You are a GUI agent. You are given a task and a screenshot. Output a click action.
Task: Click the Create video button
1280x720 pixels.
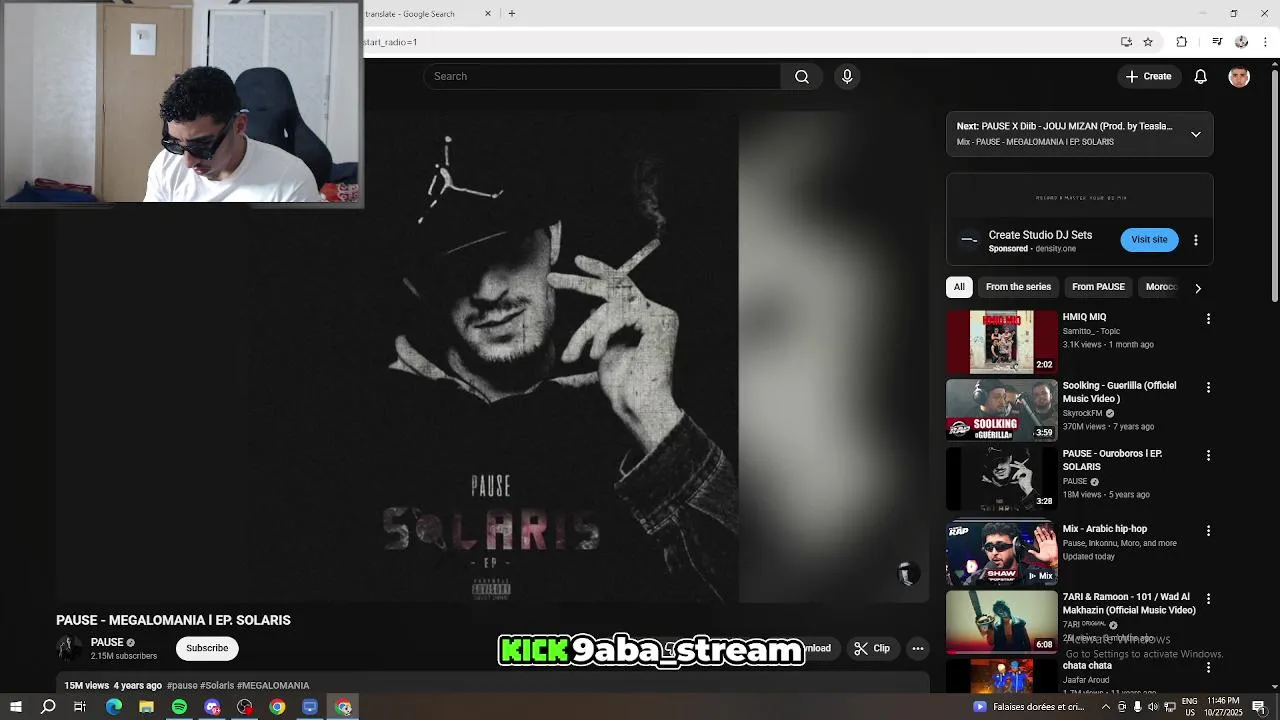pos(1148,77)
